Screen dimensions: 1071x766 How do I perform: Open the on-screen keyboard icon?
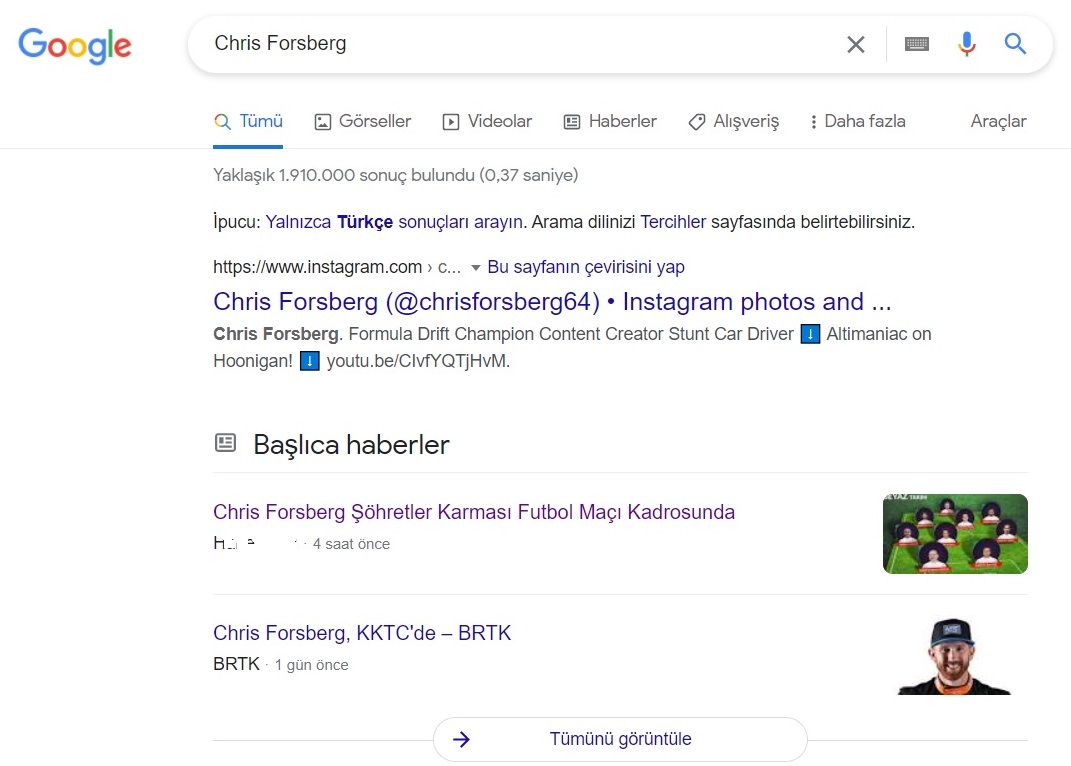[917, 44]
